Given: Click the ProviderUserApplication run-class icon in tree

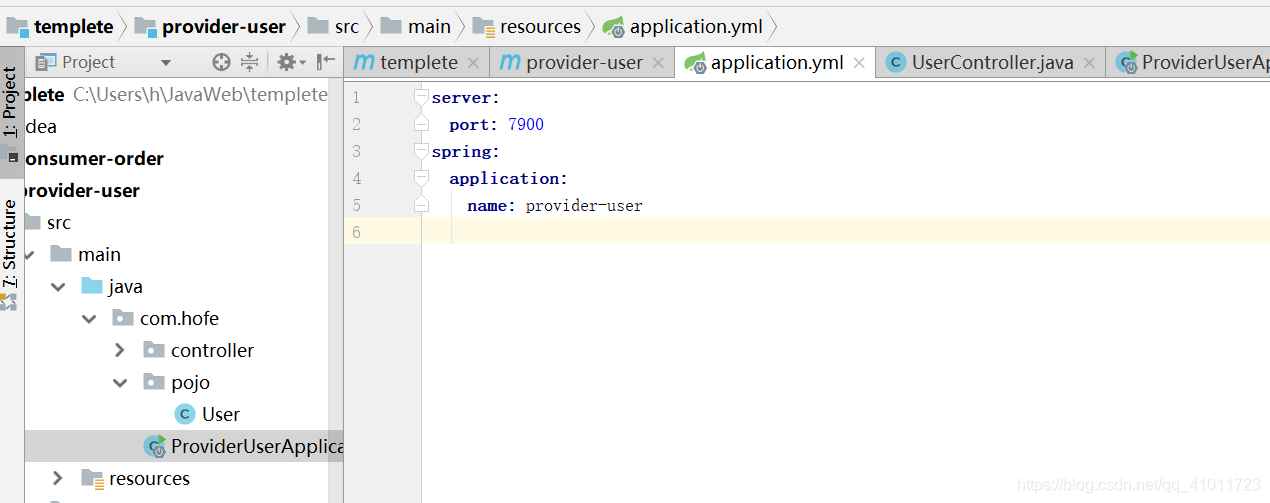Looking at the screenshot, I should pyautogui.click(x=155, y=447).
